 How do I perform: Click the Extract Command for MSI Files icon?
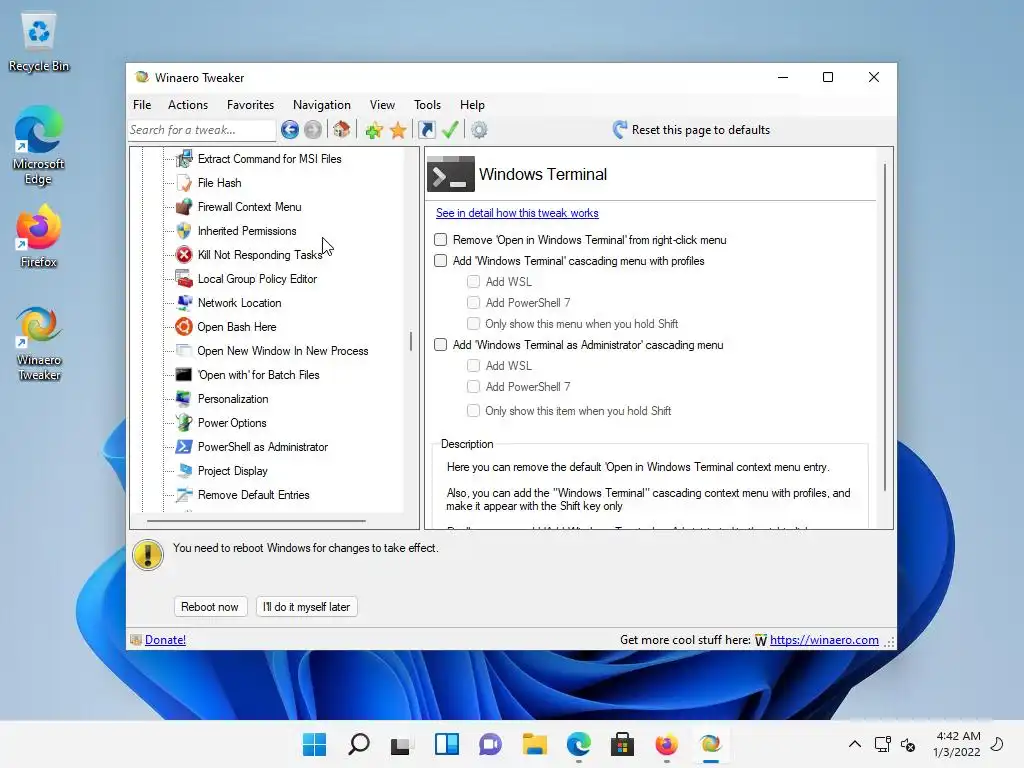coord(184,159)
